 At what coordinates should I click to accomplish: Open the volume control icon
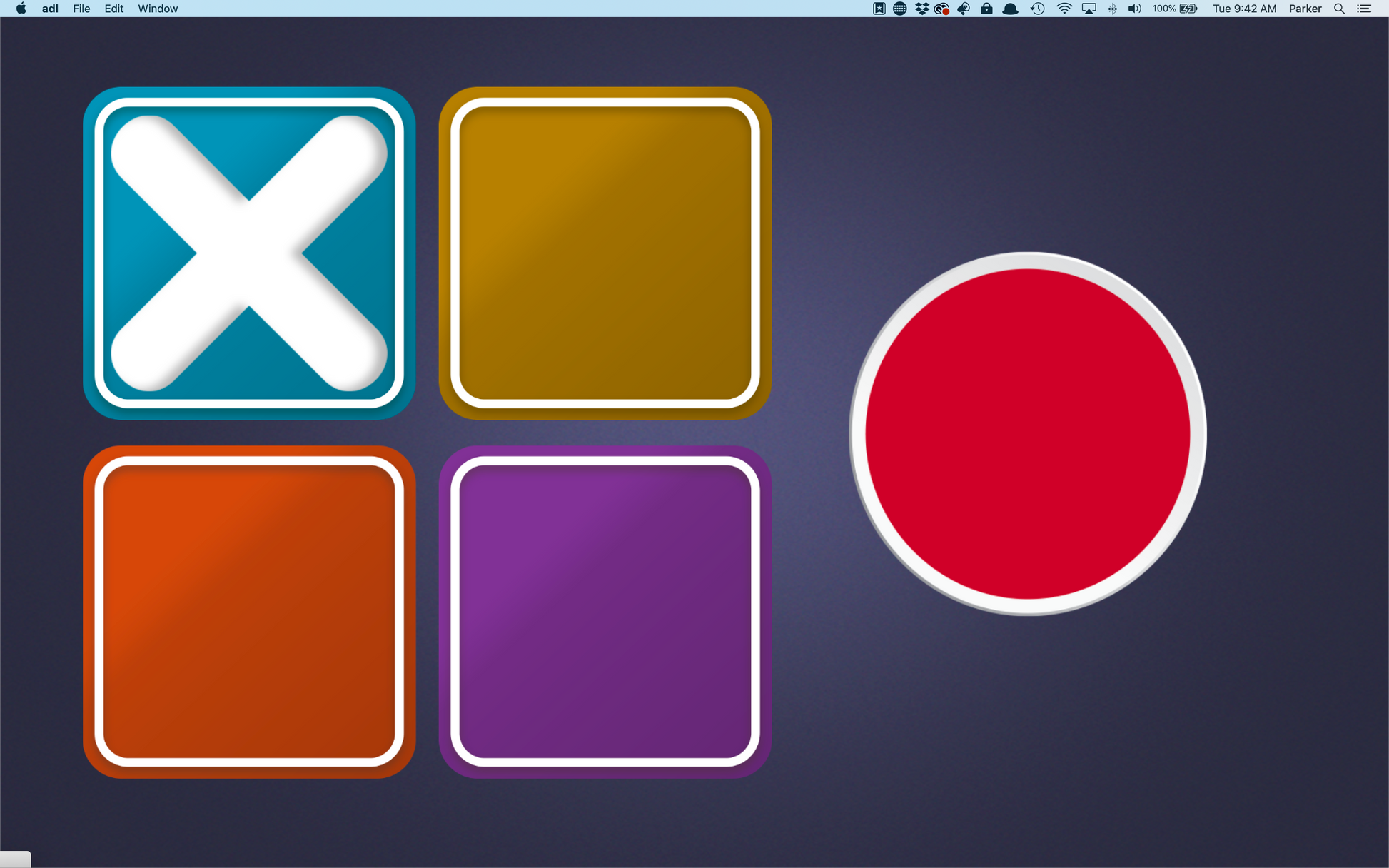coord(1133,9)
